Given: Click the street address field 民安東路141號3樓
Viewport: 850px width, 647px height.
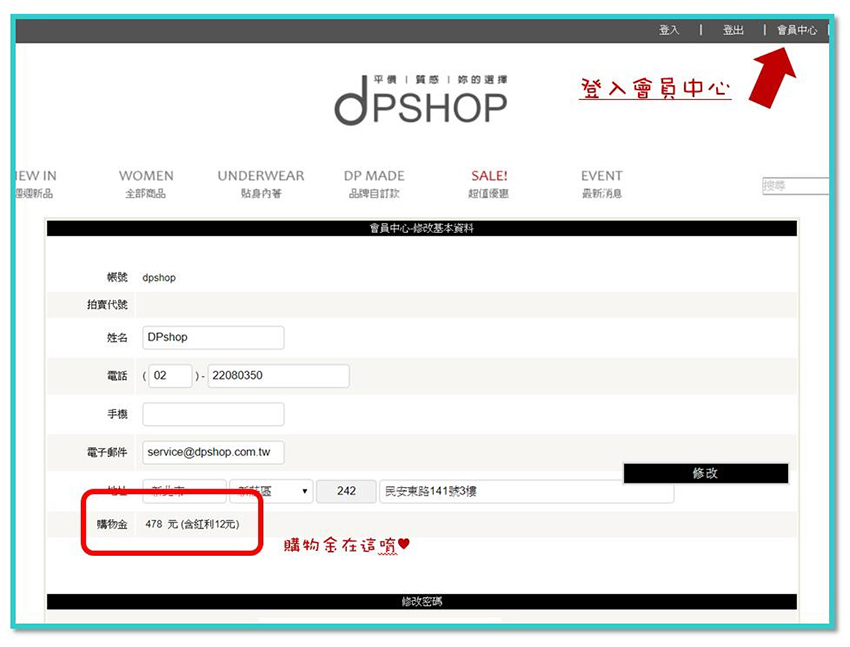Looking at the screenshot, I should pos(526,491).
